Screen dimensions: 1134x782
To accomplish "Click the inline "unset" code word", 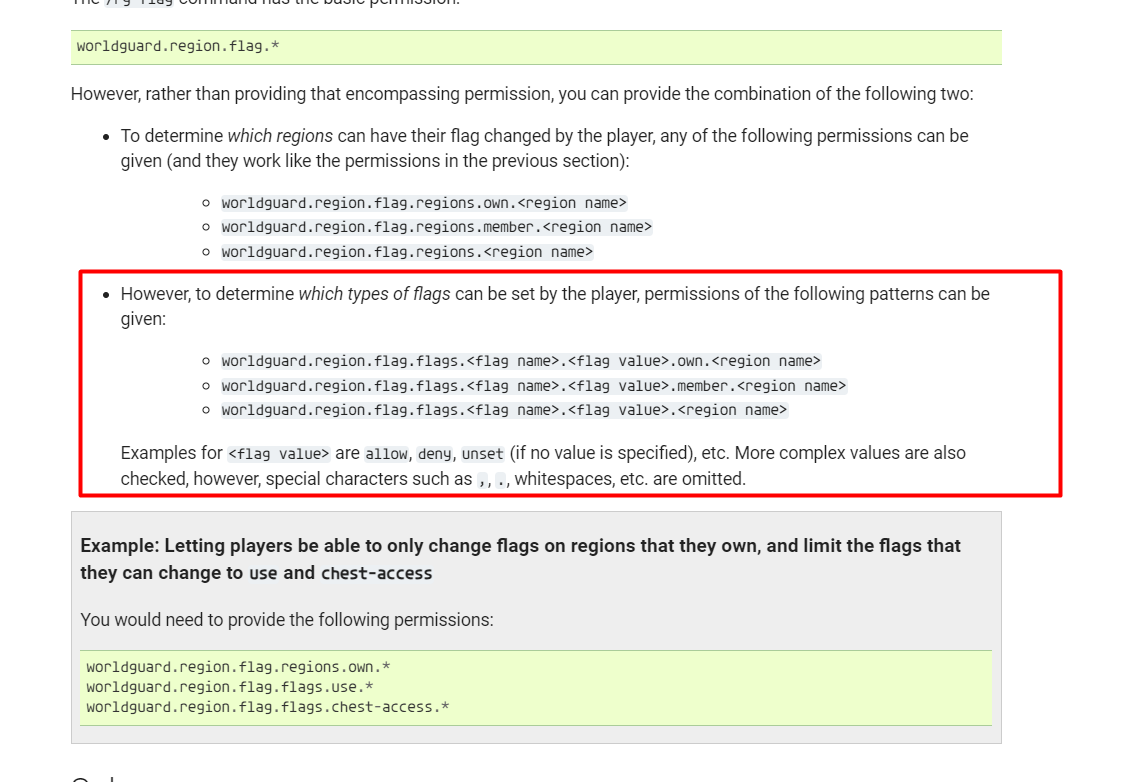I will tap(482, 454).
